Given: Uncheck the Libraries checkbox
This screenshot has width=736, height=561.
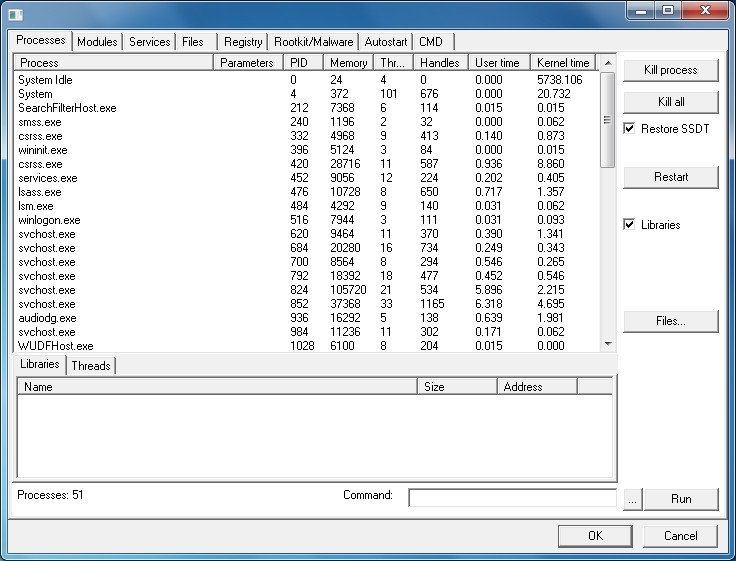Looking at the screenshot, I should click(630, 225).
